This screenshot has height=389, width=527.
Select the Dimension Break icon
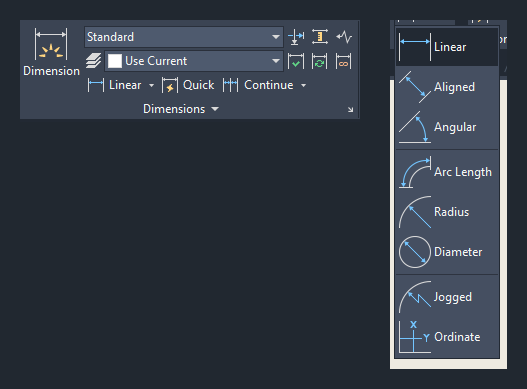pyautogui.click(x=296, y=37)
